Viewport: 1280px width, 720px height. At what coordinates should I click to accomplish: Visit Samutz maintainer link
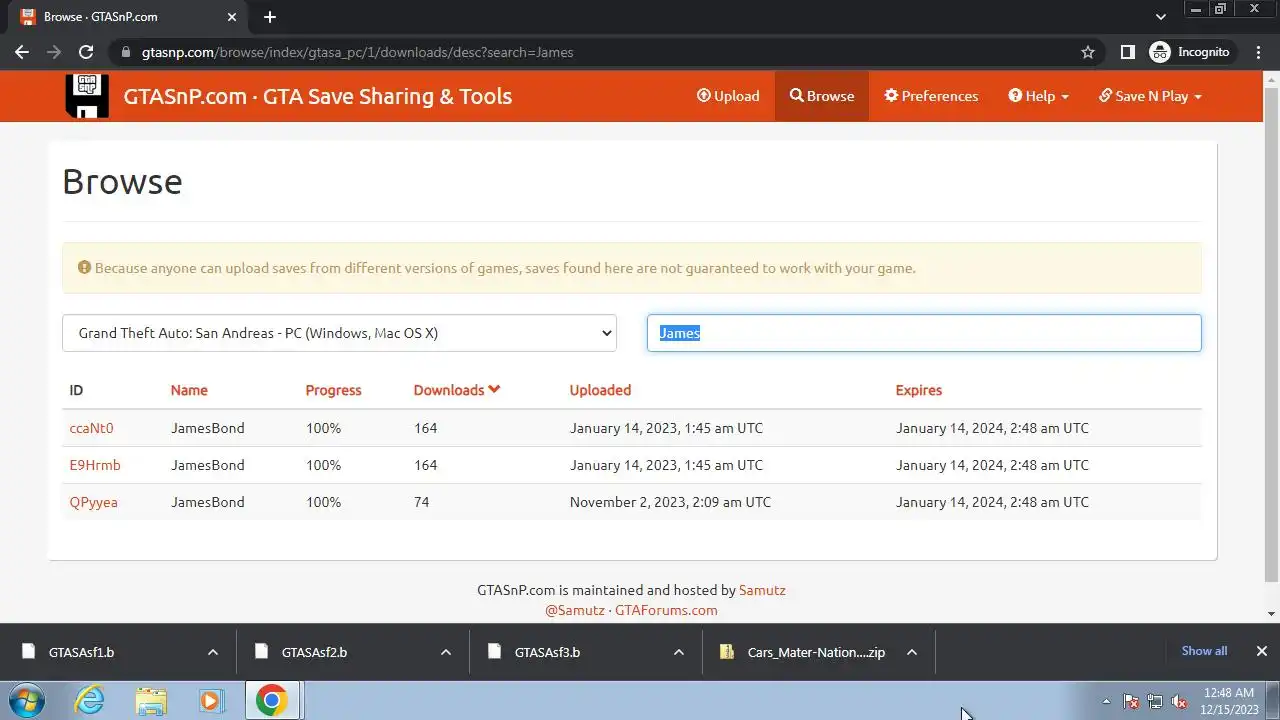click(x=762, y=590)
